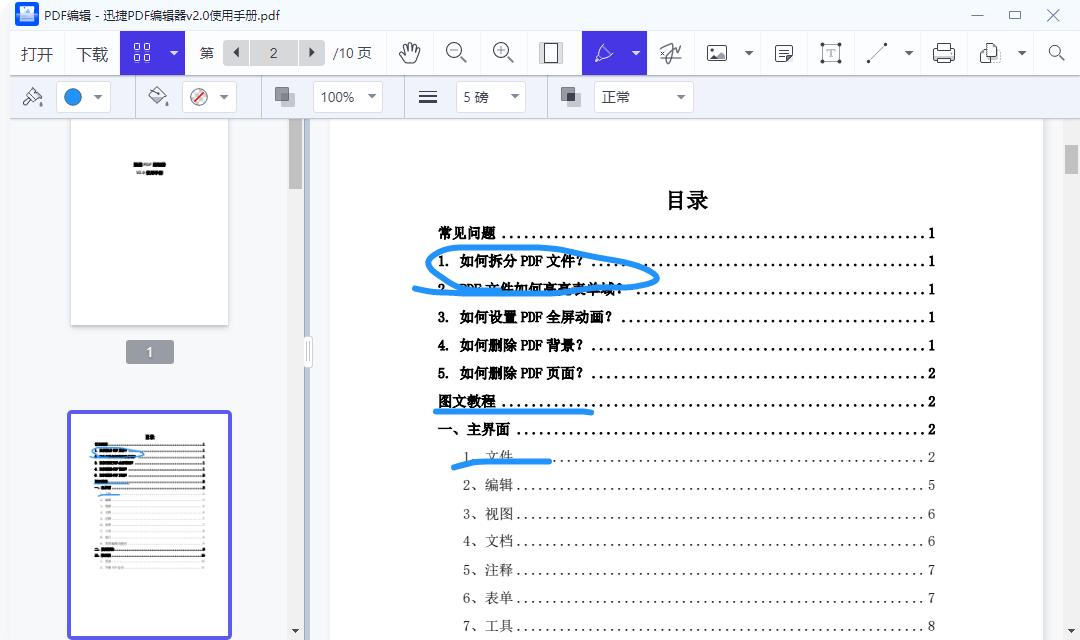Open the 100% opacity dropdown

pos(347,96)
